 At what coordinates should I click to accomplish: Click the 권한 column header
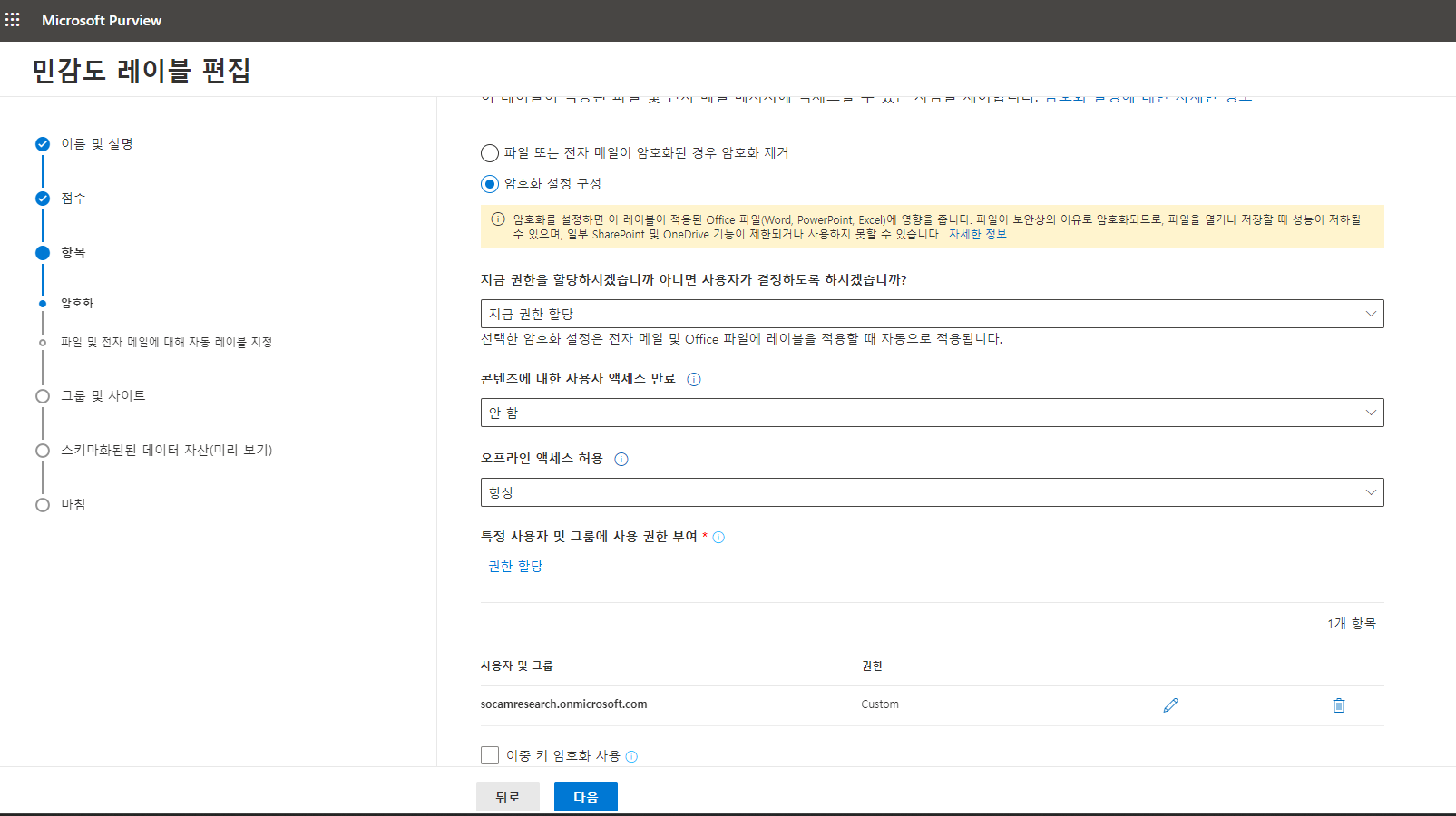click(872, 666)
